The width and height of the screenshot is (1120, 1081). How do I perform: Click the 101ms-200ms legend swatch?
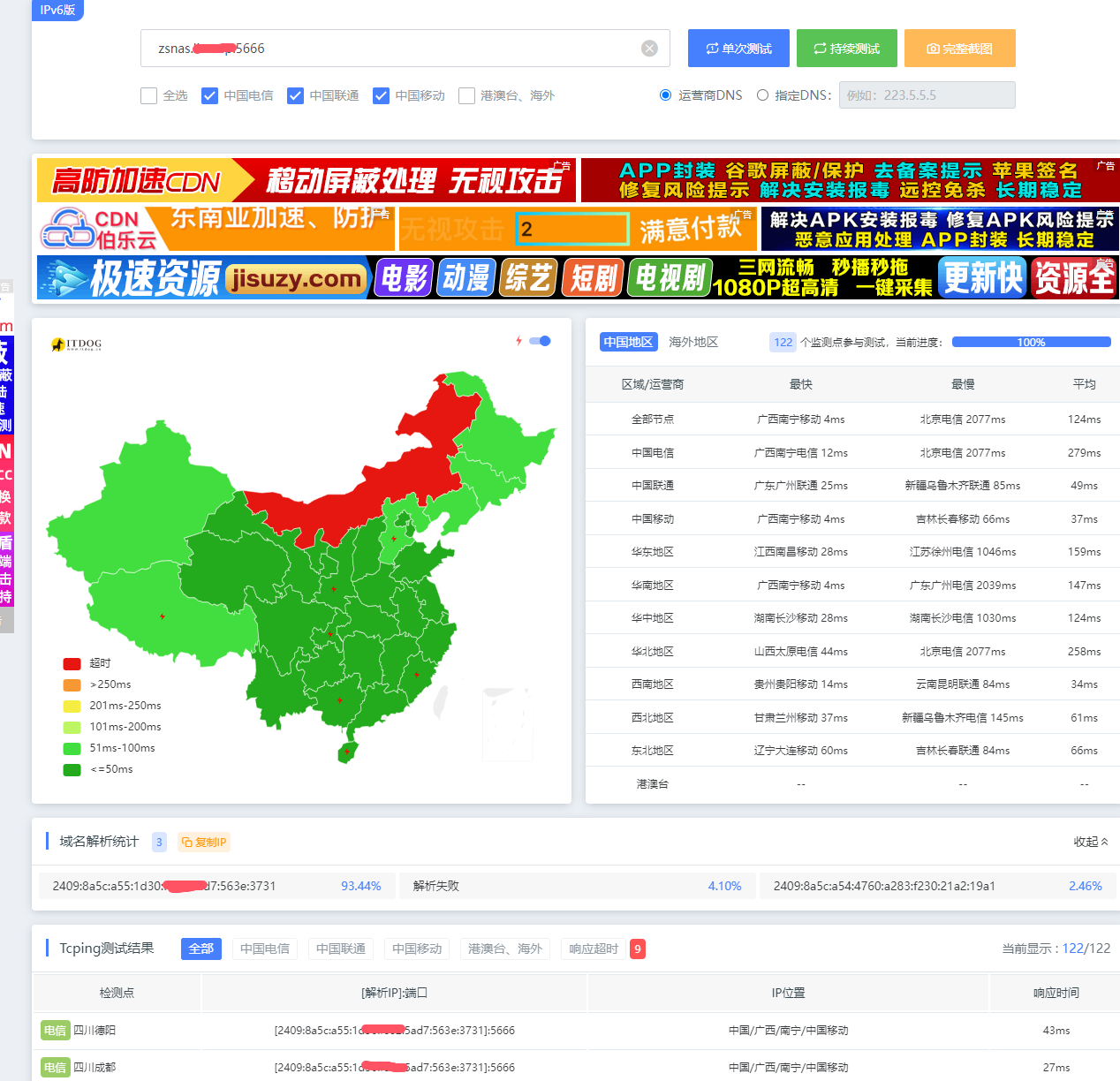coord(72,727)
